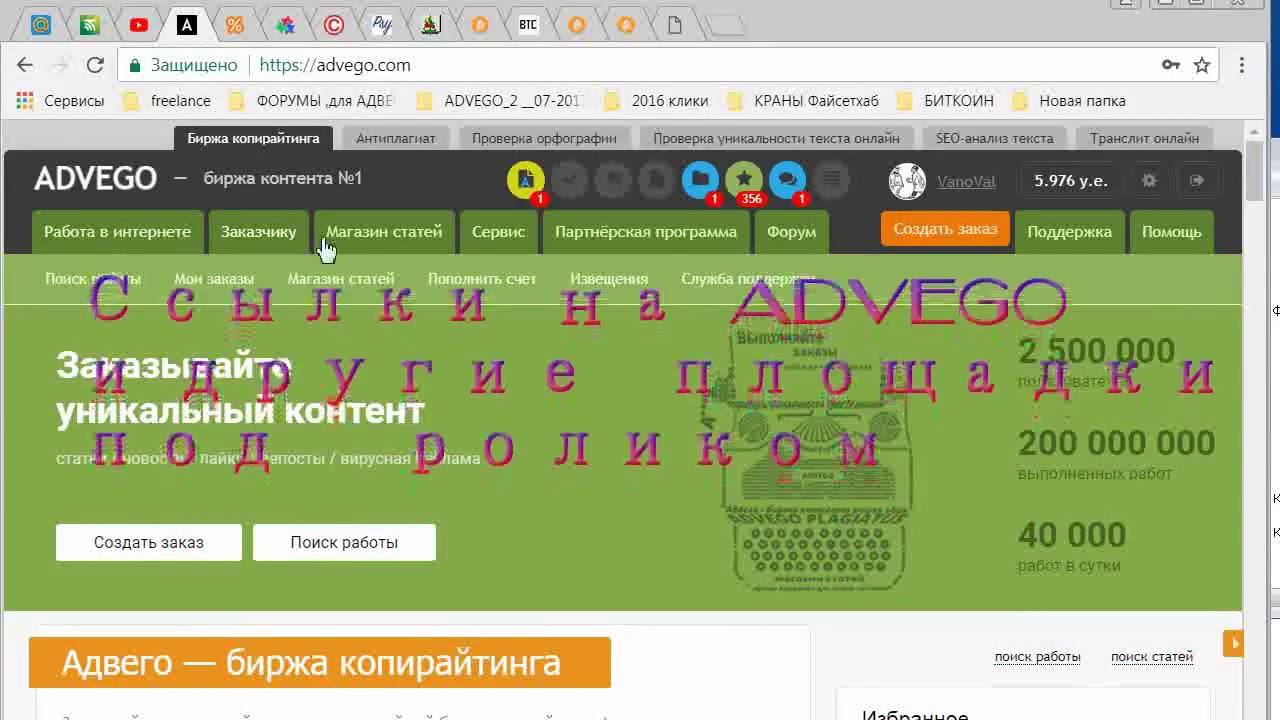The width and height of the screenshot is (1280, 720).
Task: Switch to the red copyright C tab
Action: pyautogui.click(x=333, y=25)
